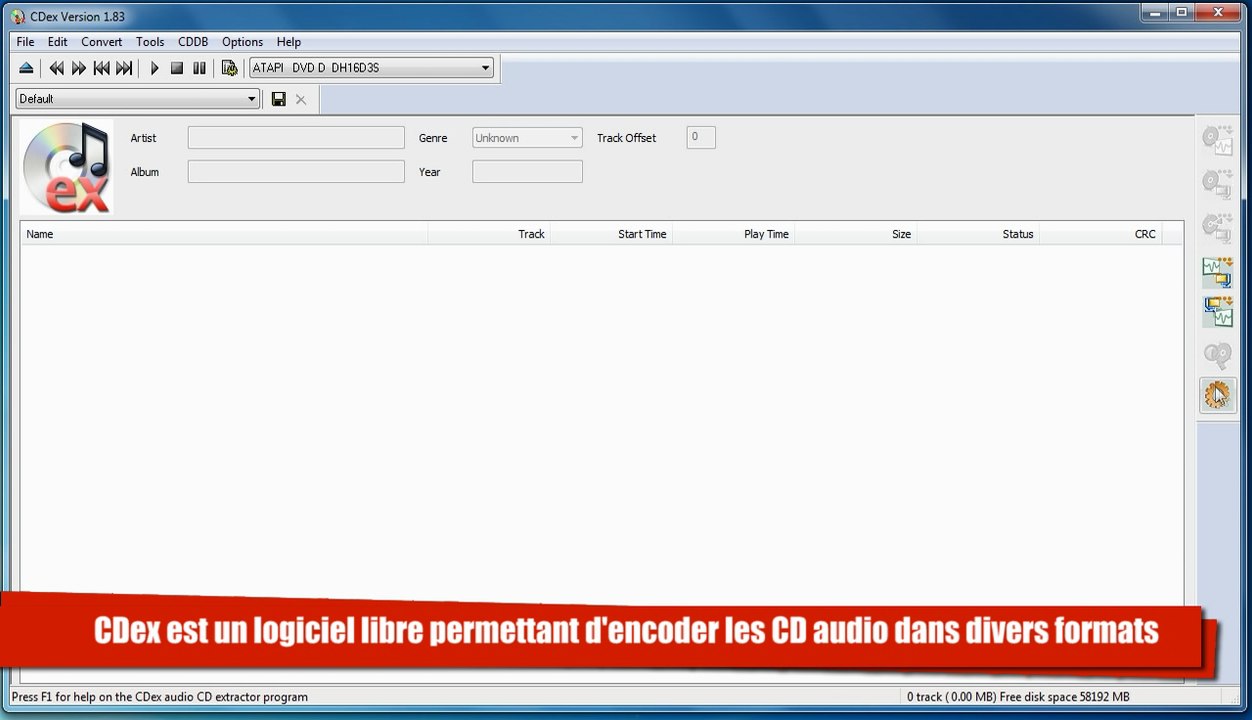Click the Year input field
Viewport: 1252px width, 720px height.
[x=527, y=172]
